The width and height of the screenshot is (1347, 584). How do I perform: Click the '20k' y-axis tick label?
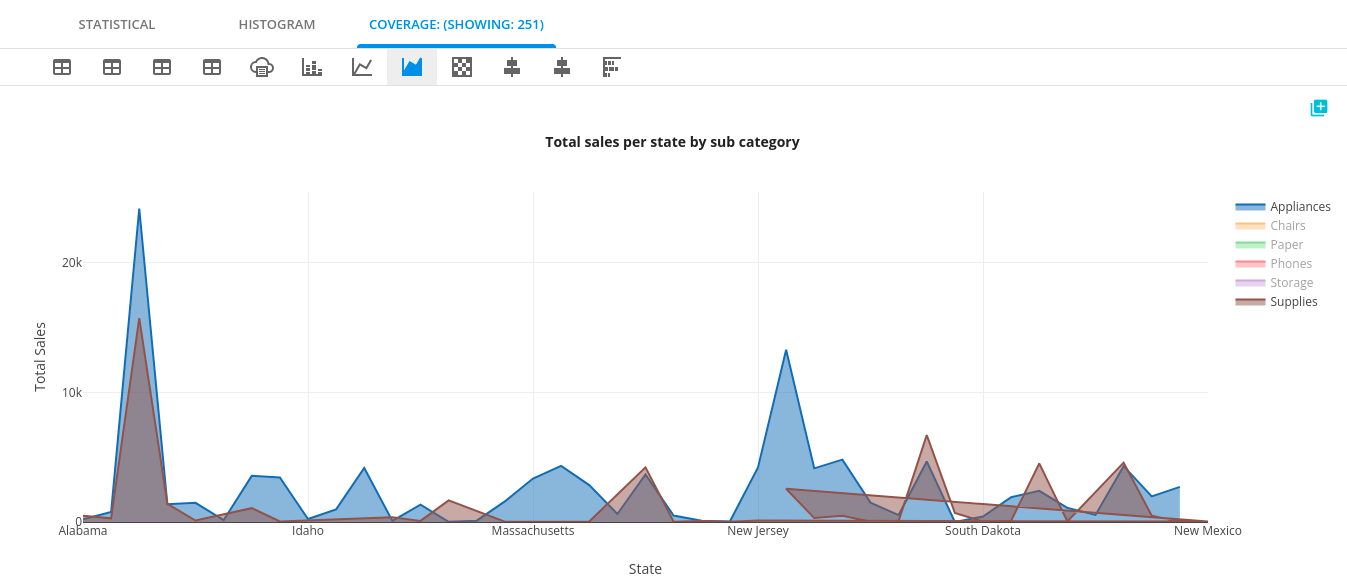(x=72, y=263)
